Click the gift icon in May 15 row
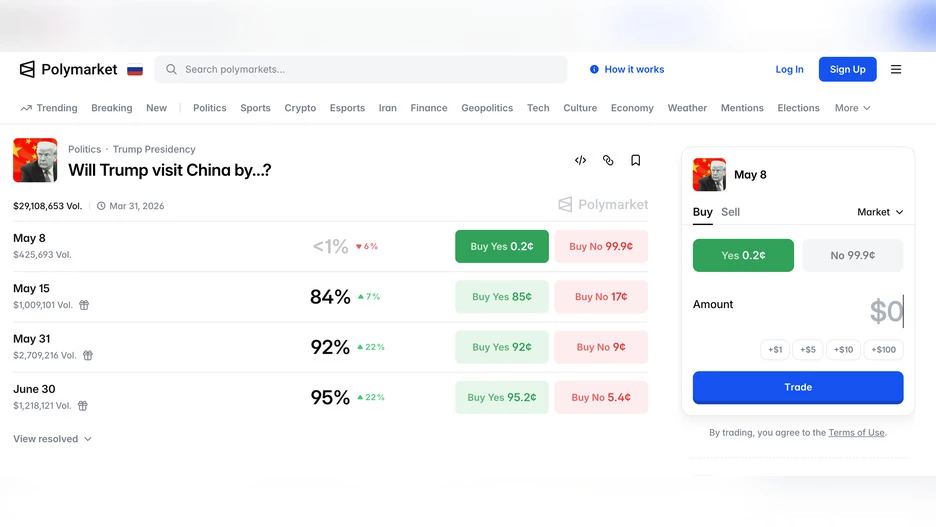 [84, 305]
